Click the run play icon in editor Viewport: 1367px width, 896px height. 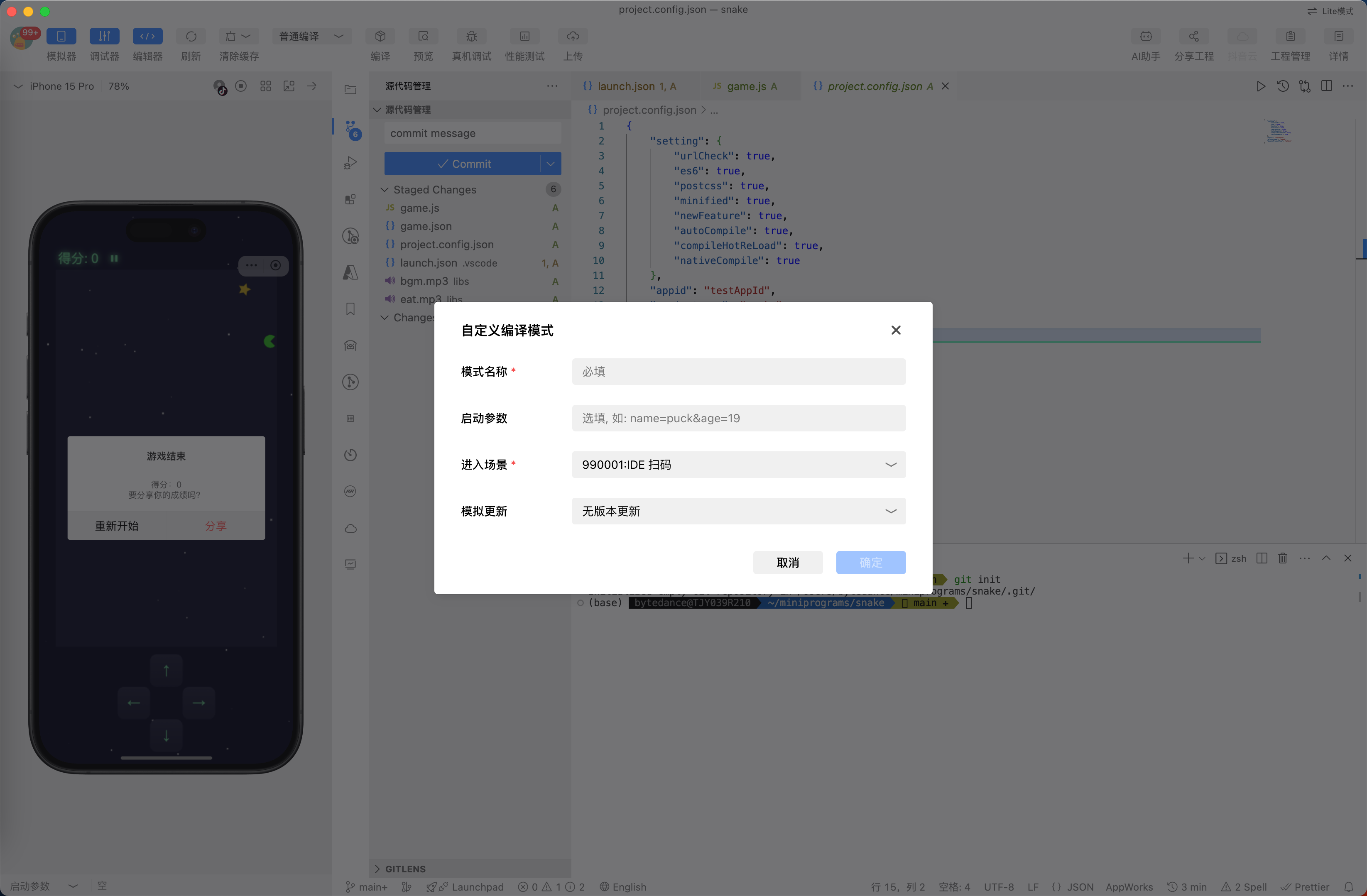pyautogui.click(x=1261, y=86)
